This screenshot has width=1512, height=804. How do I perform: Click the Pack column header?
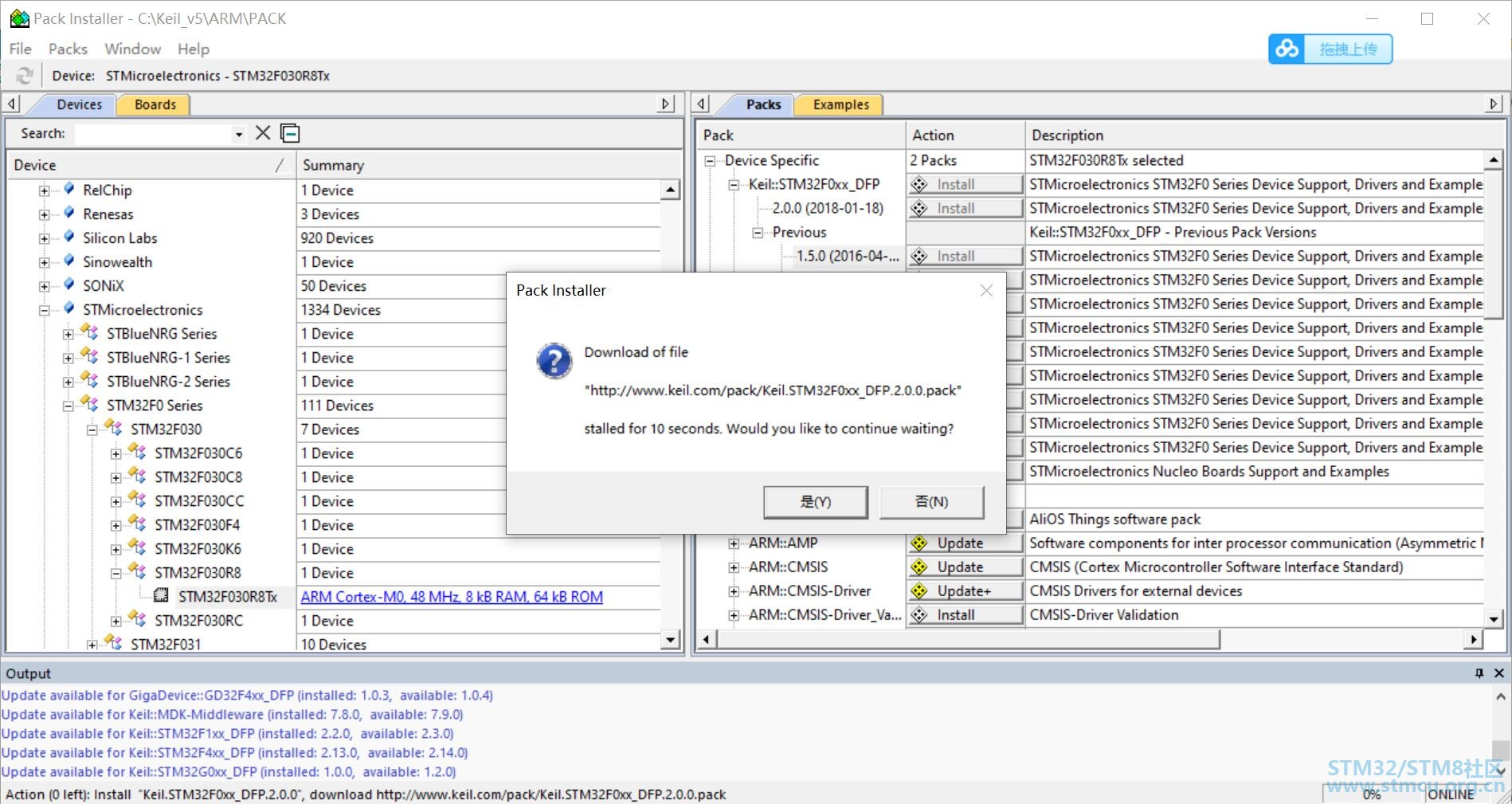pyautogui.click(x=801, y=135)
